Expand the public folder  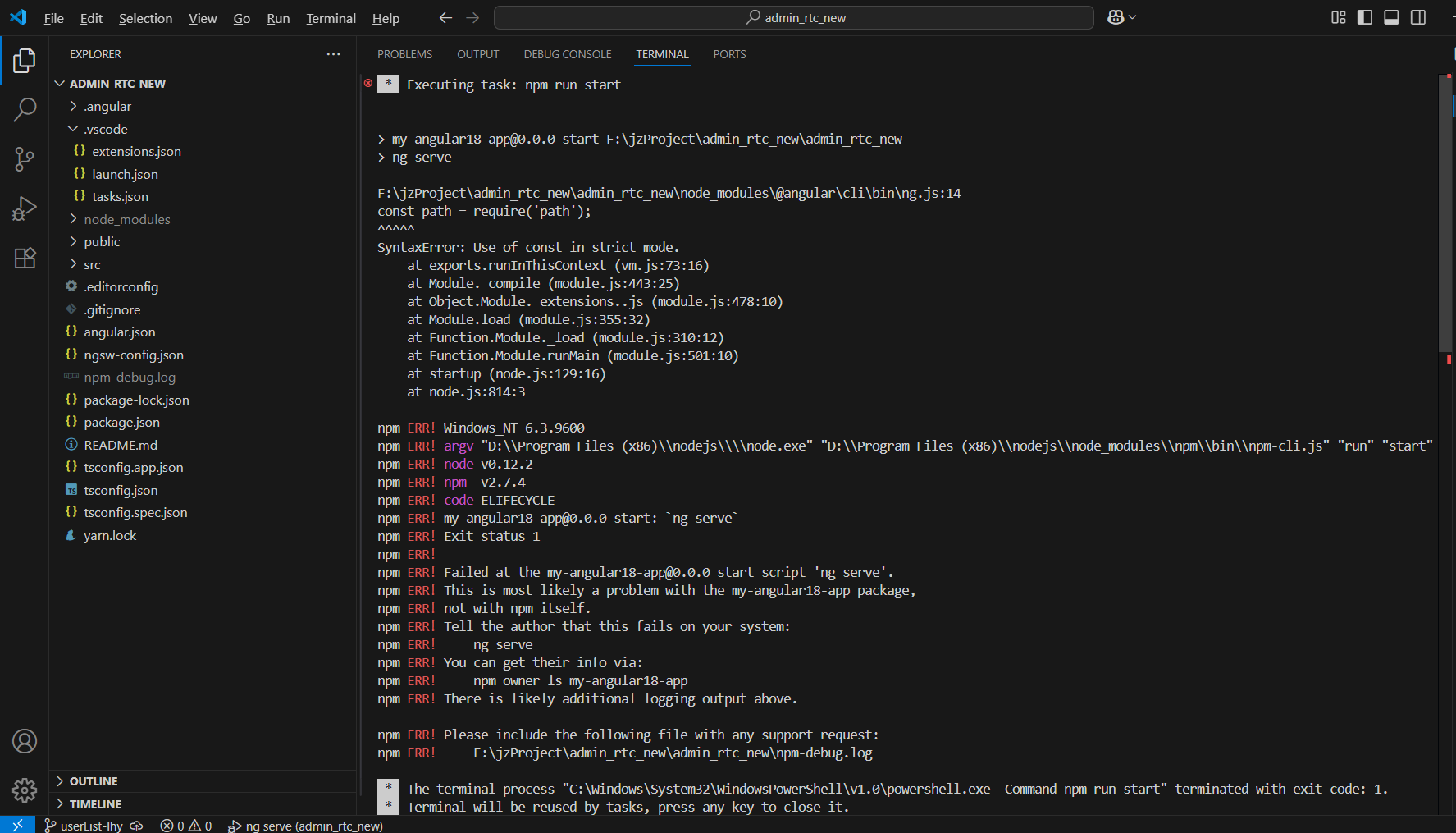pos(74,241)
